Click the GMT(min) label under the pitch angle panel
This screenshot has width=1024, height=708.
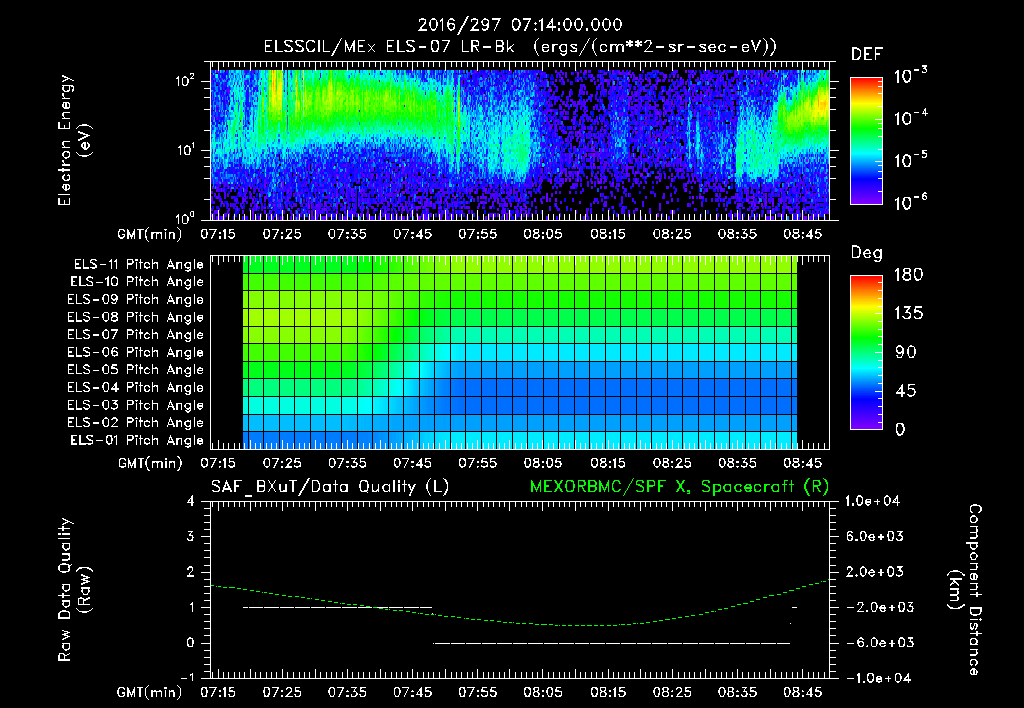coord(150,463)
